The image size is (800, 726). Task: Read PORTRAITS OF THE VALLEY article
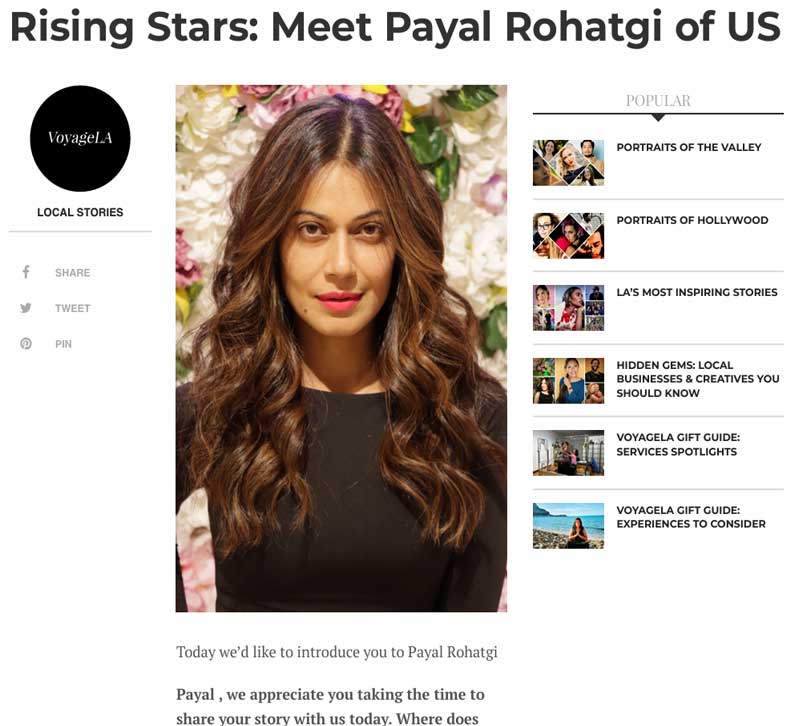pyautogui.click(x=689, y=147)
